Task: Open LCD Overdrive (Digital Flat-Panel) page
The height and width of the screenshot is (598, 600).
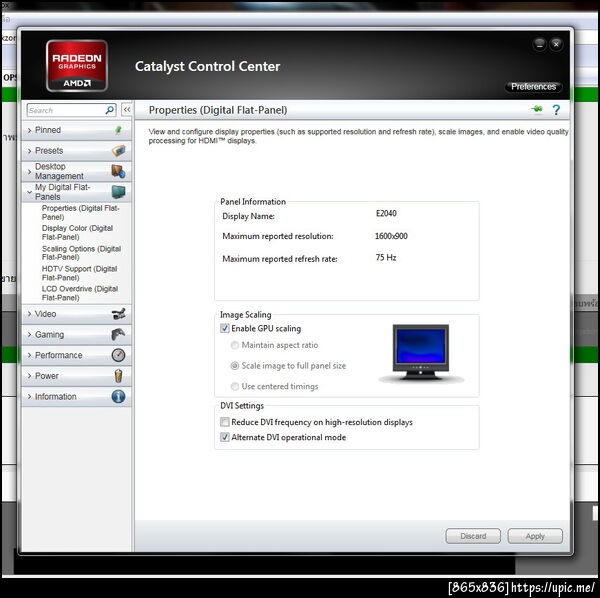Action: (80, 293)
